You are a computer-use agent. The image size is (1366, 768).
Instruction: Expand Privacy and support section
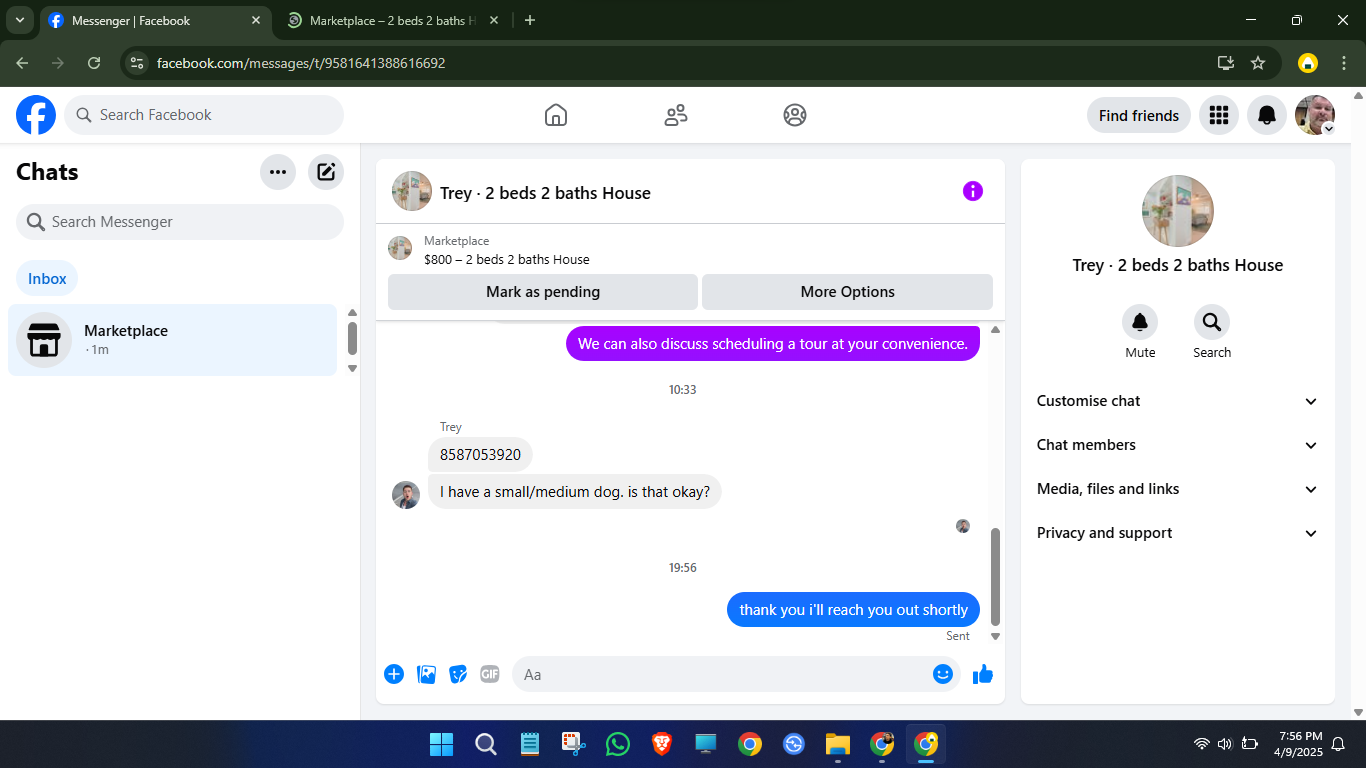coord(1178,533)
